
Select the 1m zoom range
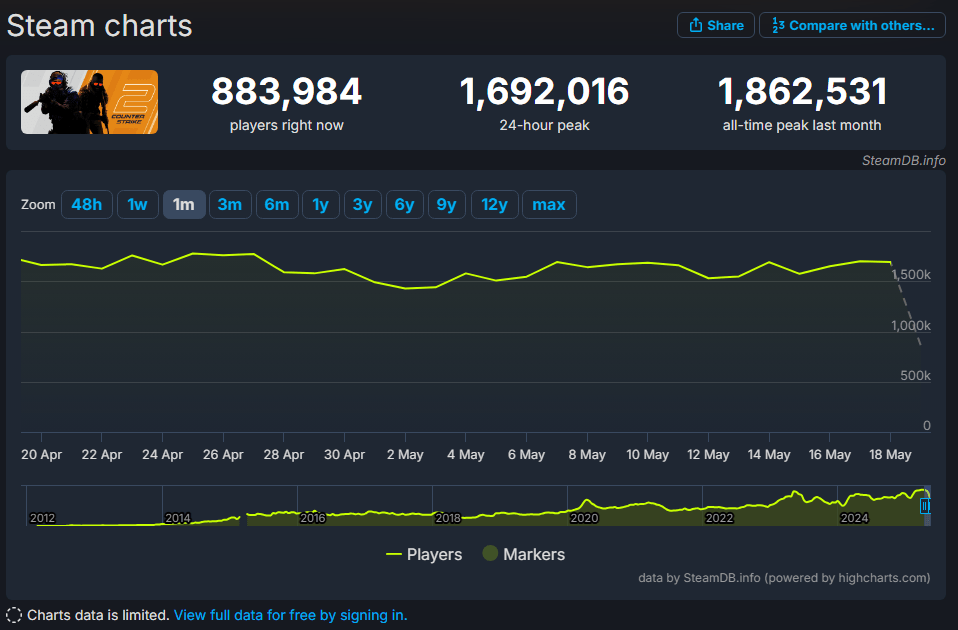pos(184,204)
